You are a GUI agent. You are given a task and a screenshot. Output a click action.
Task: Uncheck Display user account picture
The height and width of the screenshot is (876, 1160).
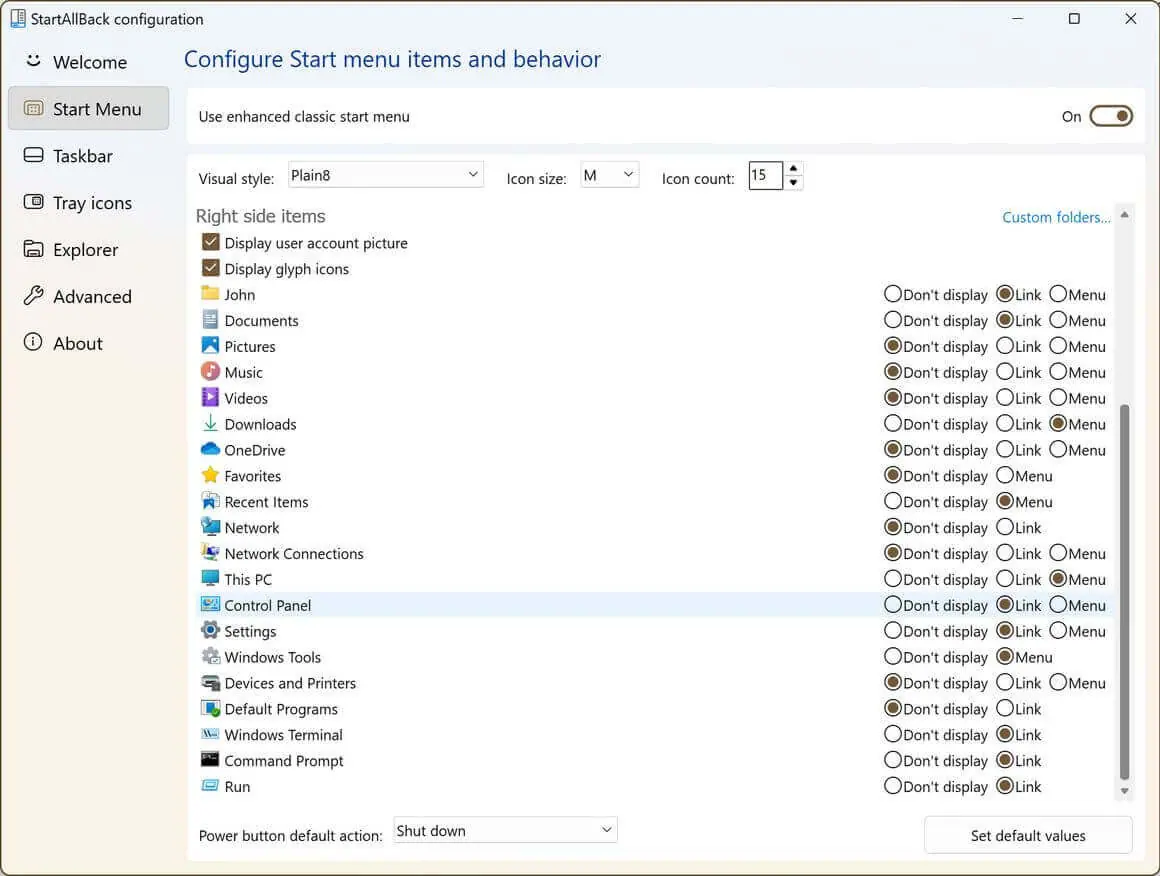coord(211,243)
